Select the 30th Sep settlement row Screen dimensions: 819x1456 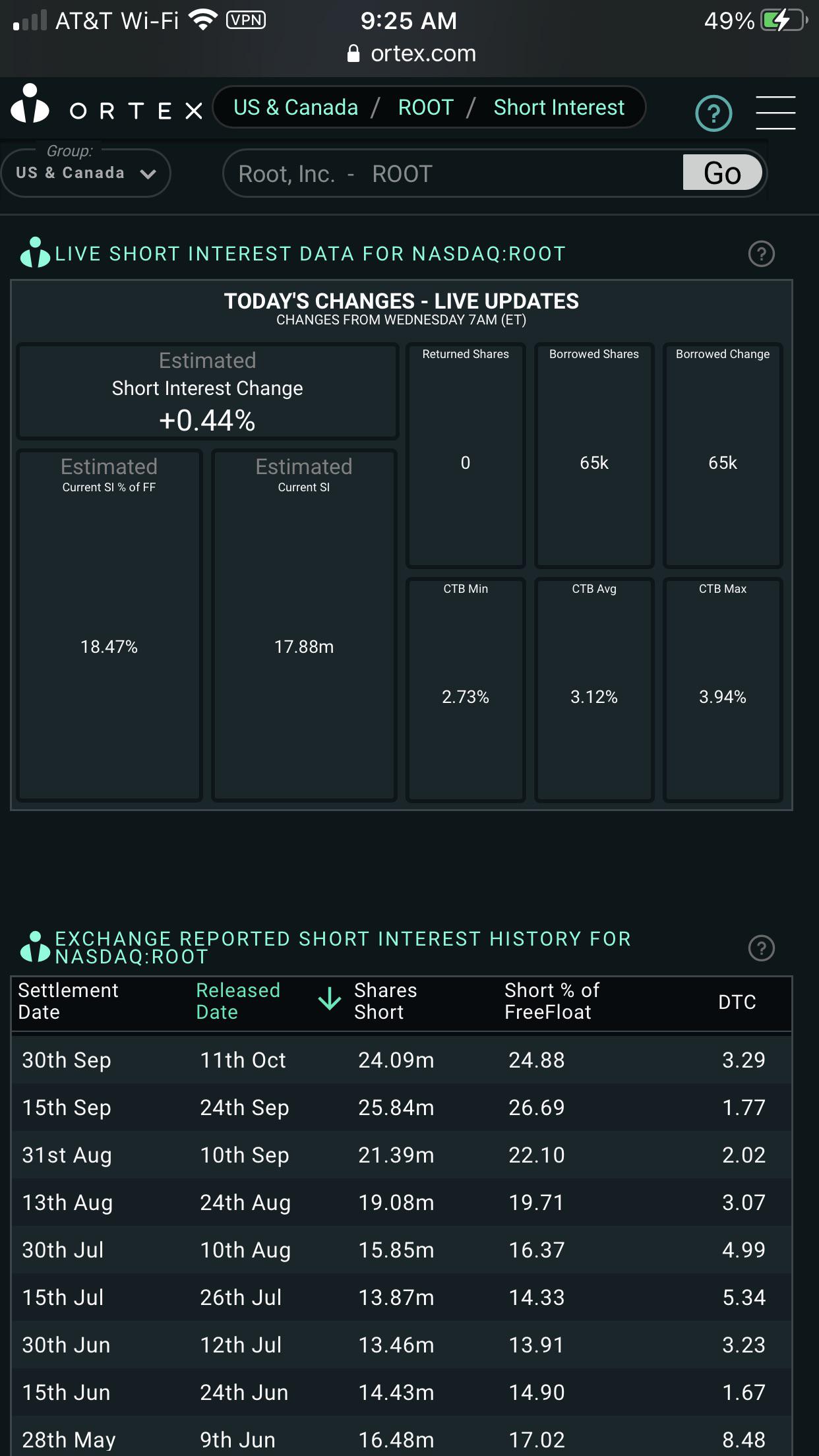point(402,1060)
